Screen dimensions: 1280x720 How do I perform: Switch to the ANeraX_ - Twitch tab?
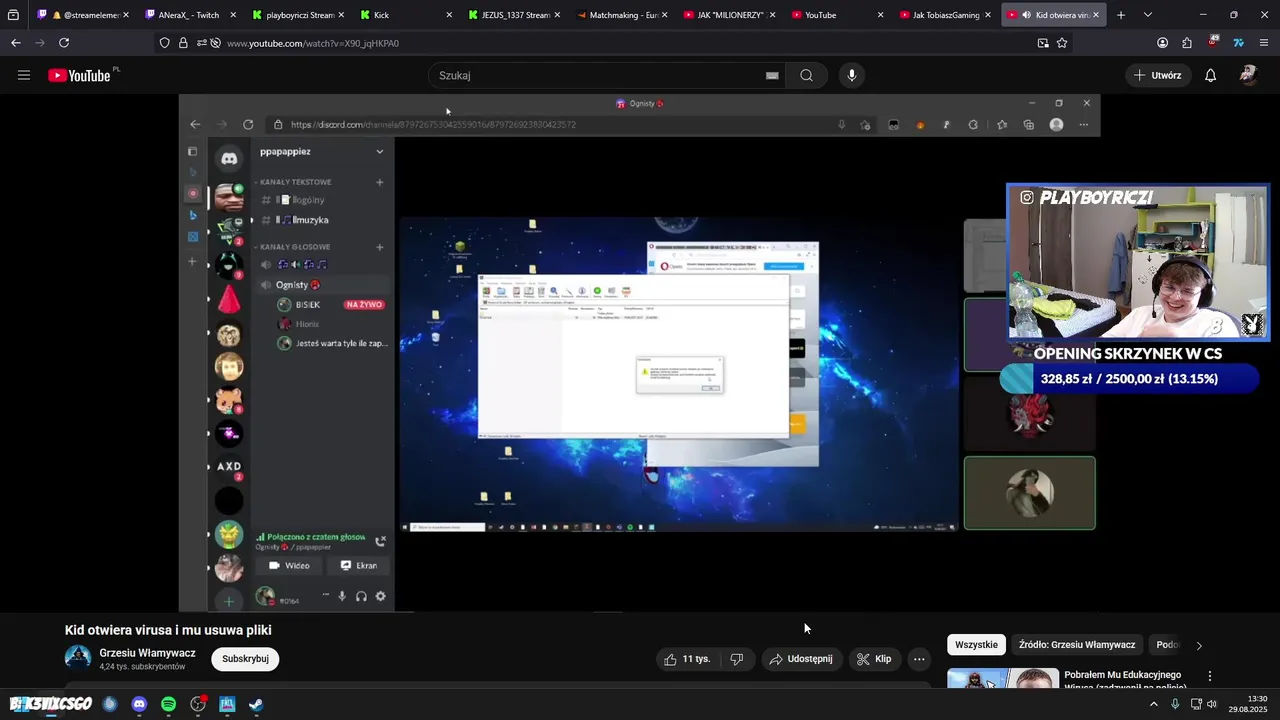tap(187, 15)
